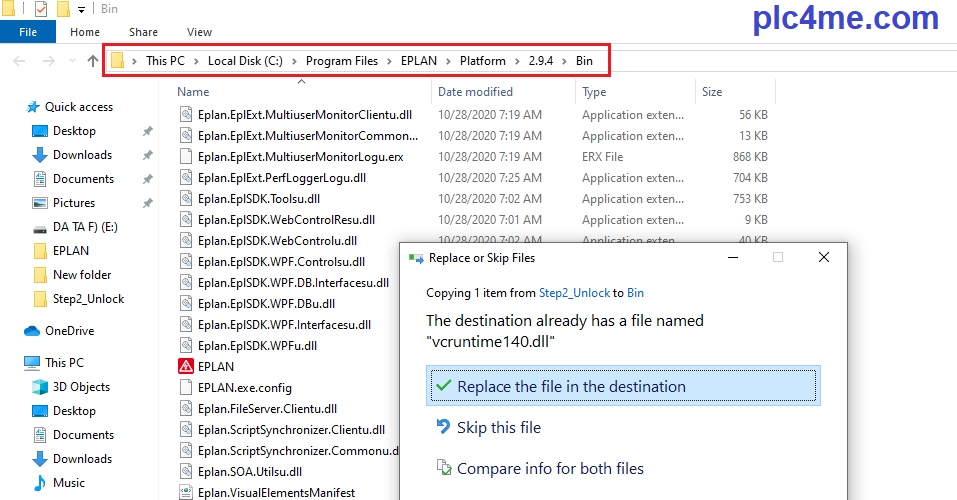
Task: Choose Replace the file in the destination
Action: (571, 387)
